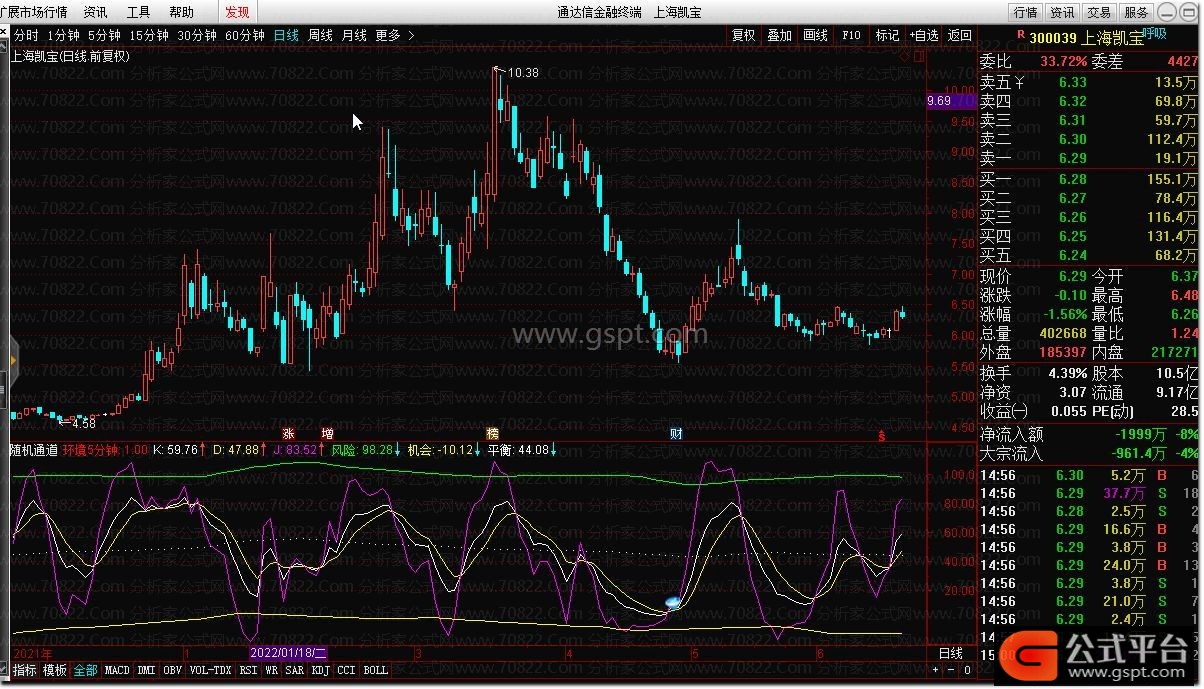Open the 帮助 menu
The height and width of the screenshot is (689, 1204).
point(182,12)
